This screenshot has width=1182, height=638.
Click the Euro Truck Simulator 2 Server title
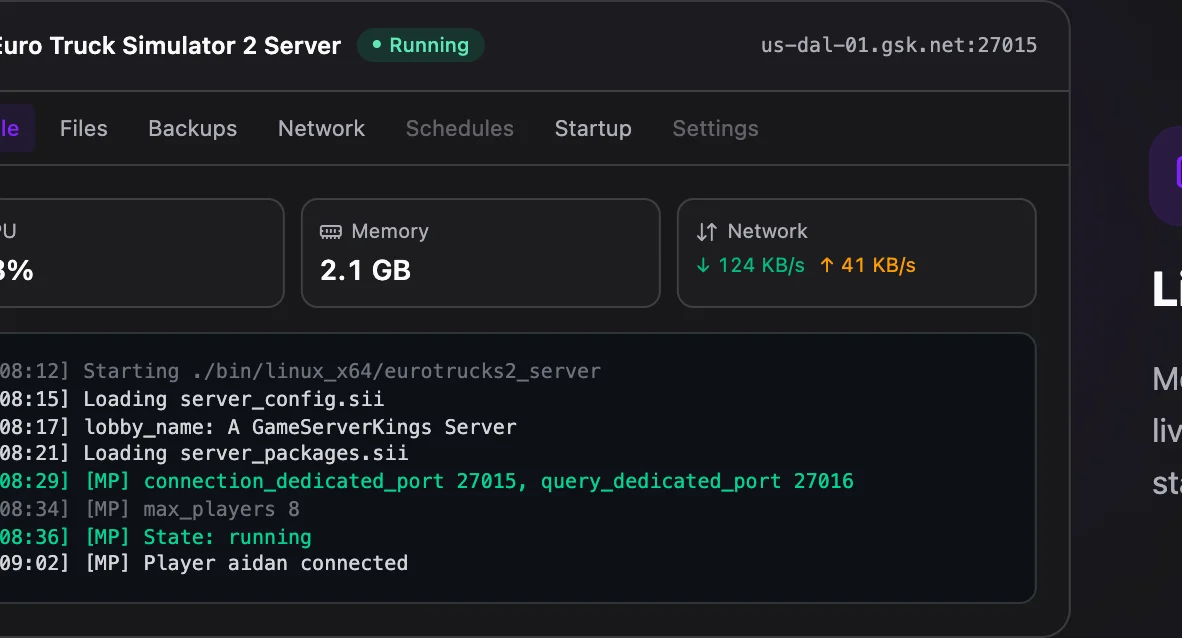170,46
